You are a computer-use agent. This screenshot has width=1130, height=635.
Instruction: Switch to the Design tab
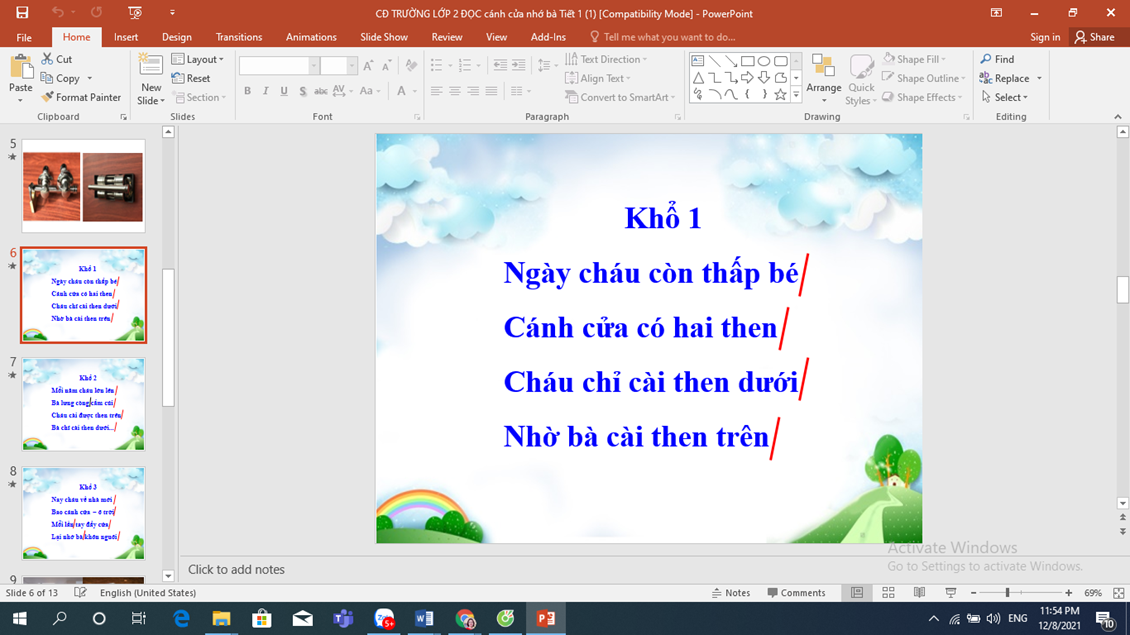[x=176, y=37]
